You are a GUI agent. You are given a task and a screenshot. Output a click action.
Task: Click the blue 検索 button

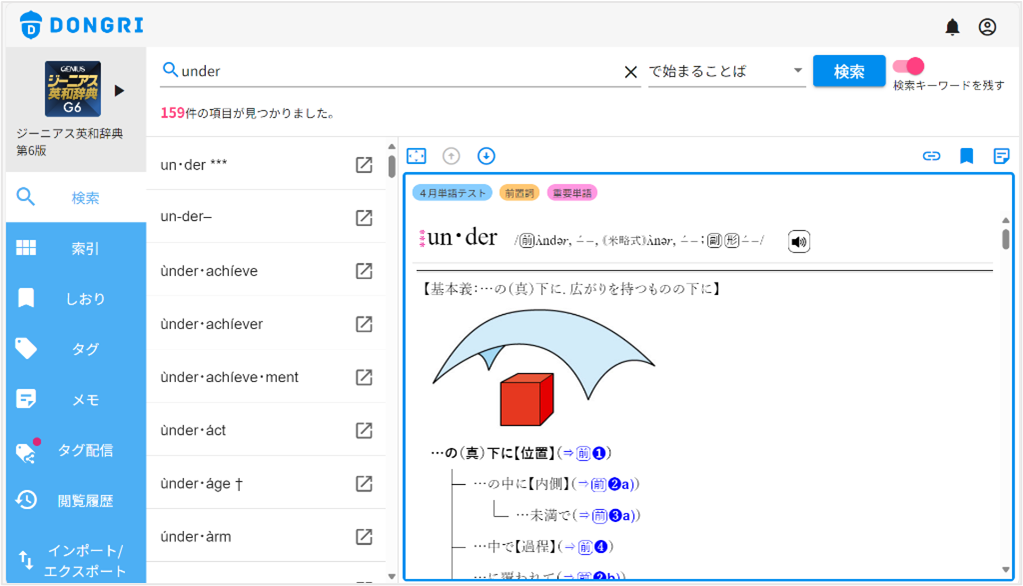coord(849,71)
